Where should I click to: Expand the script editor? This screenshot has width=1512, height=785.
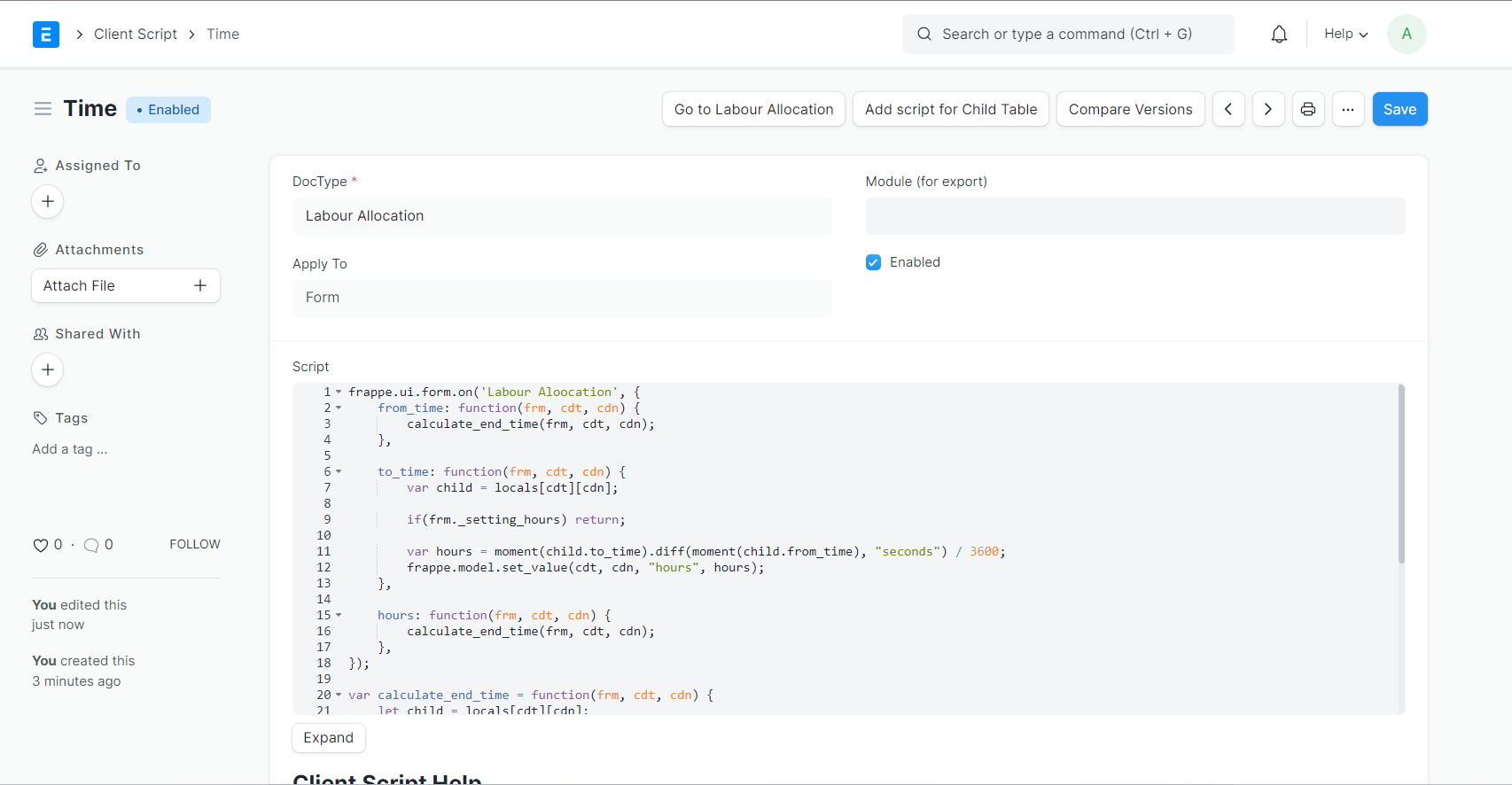point(329,738)
